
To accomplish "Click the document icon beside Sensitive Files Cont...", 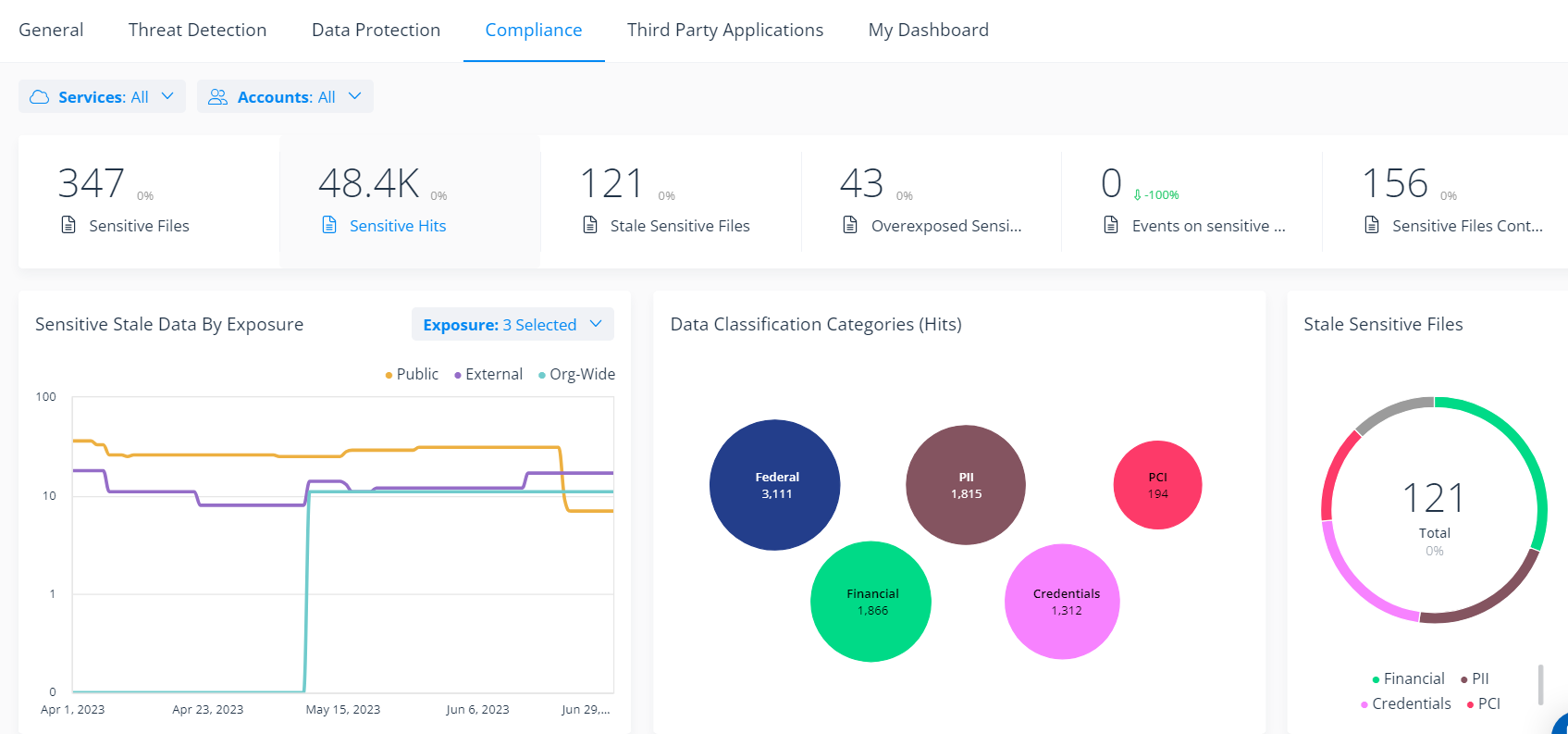I will point(1372,225).
